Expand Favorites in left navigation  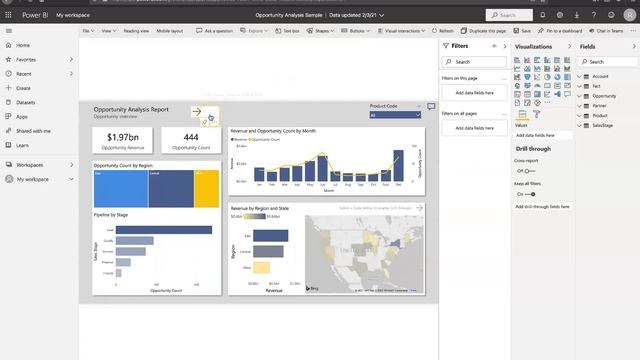pyautogui.click(x=71, y=60)
